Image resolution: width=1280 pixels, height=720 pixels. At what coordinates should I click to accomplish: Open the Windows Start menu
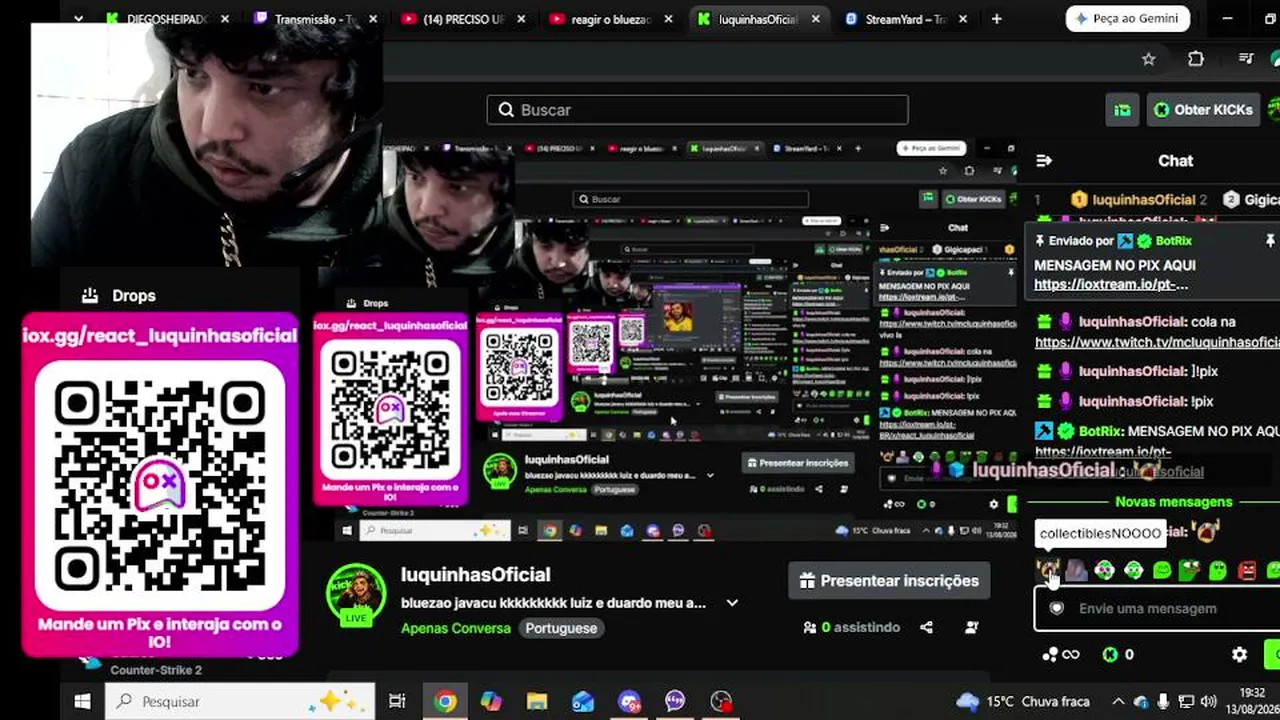click(x=82, y=702)
